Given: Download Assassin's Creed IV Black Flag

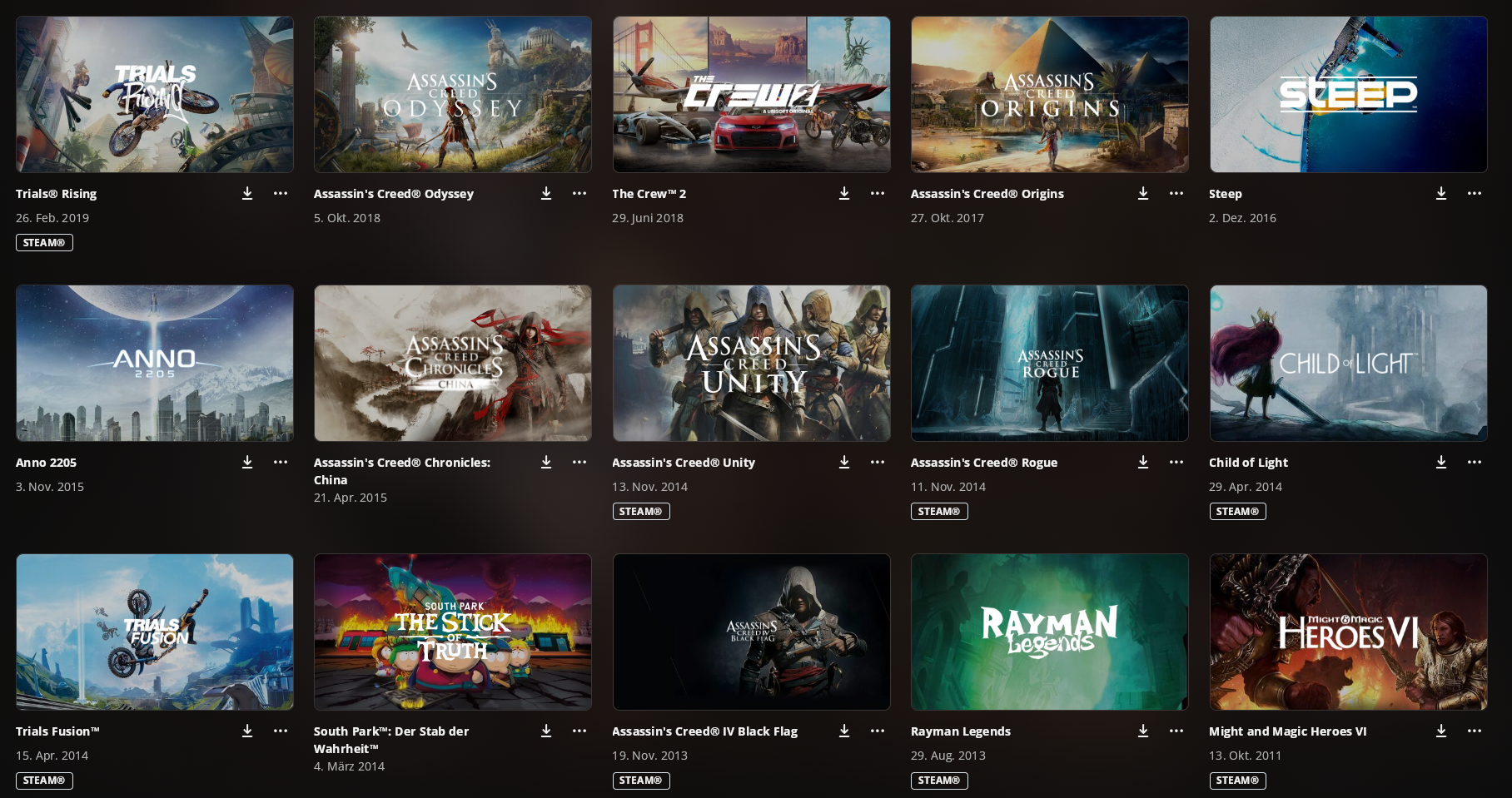Looking at the screenshot, I should (844, 731).
